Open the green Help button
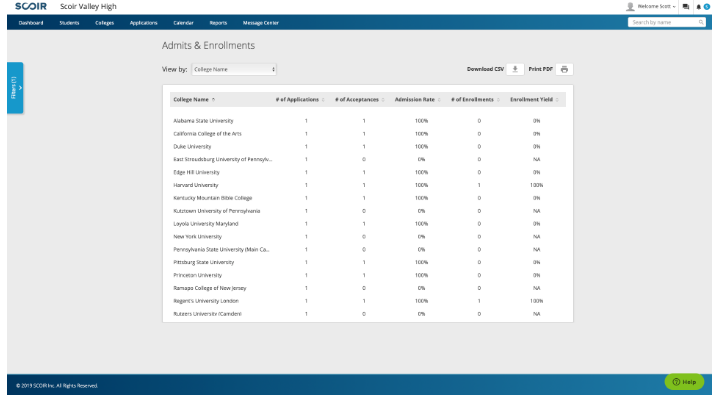Image resolution: width=717 pixels, height=398 pixels. point(684,382)
